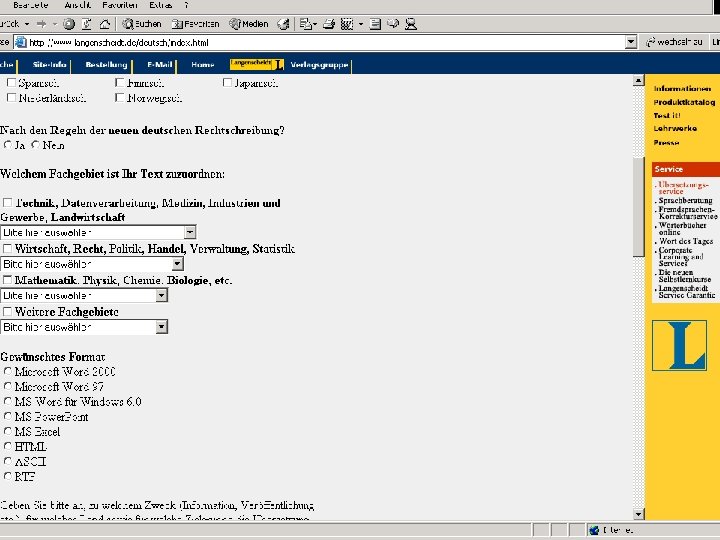Open the Sprachberatung service link
Viewport: 720px width, 540px height.
tap(686, 201)
